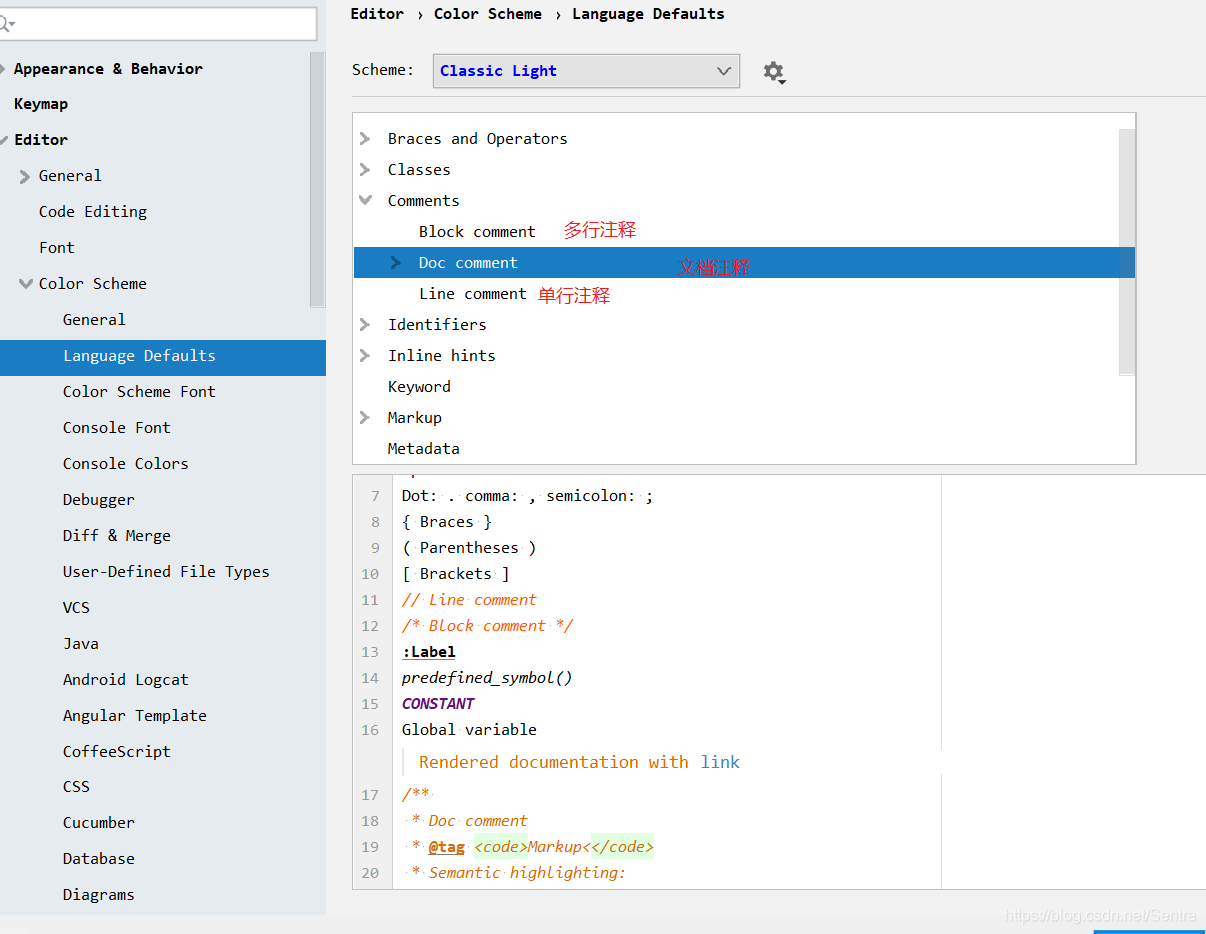1206x934 pixels.
Task: Click 'CONSTANT' in the preview
Action: 438,704
